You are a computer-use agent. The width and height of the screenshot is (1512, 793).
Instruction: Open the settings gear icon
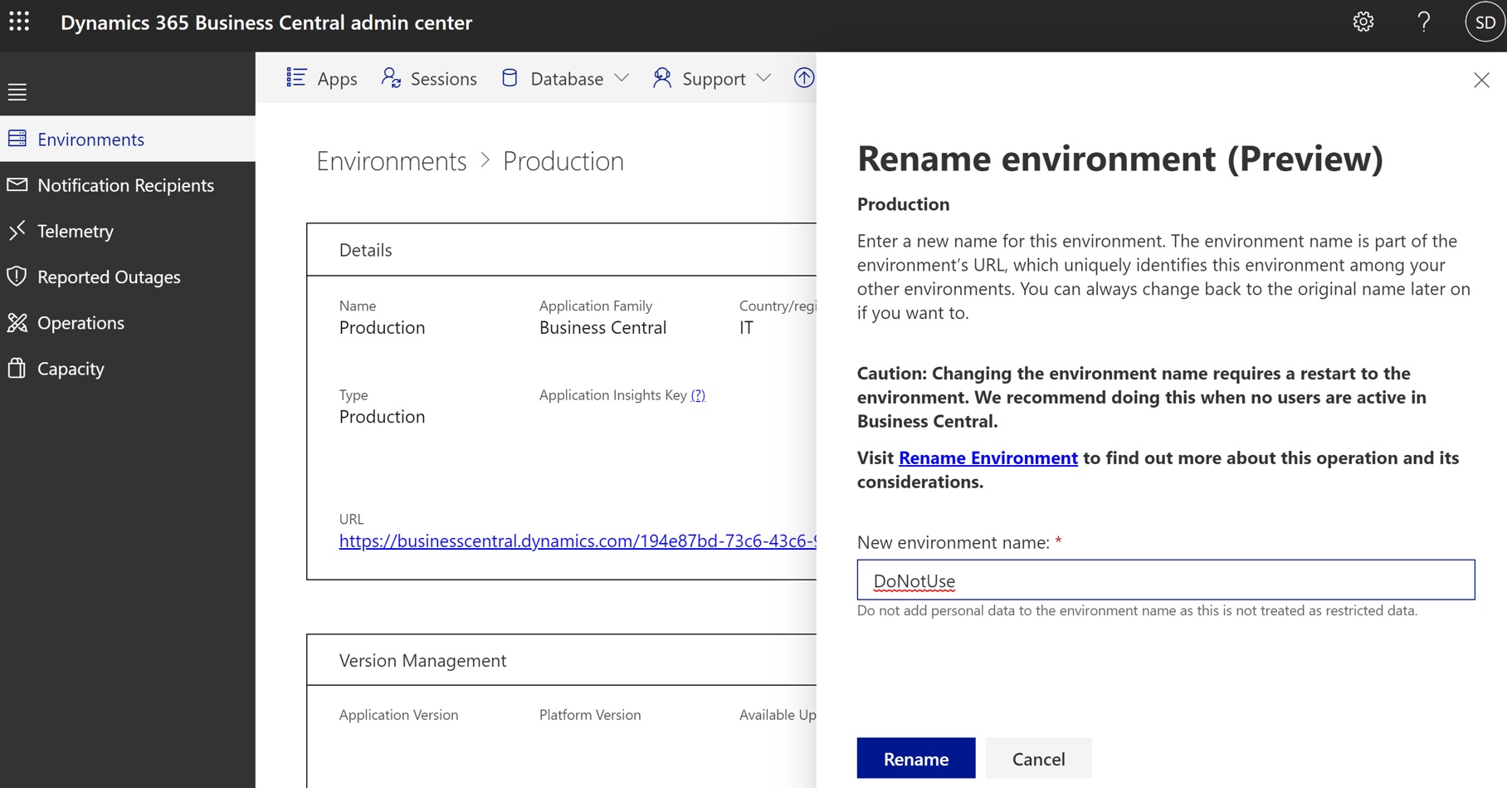click(x=1363, y=22)
